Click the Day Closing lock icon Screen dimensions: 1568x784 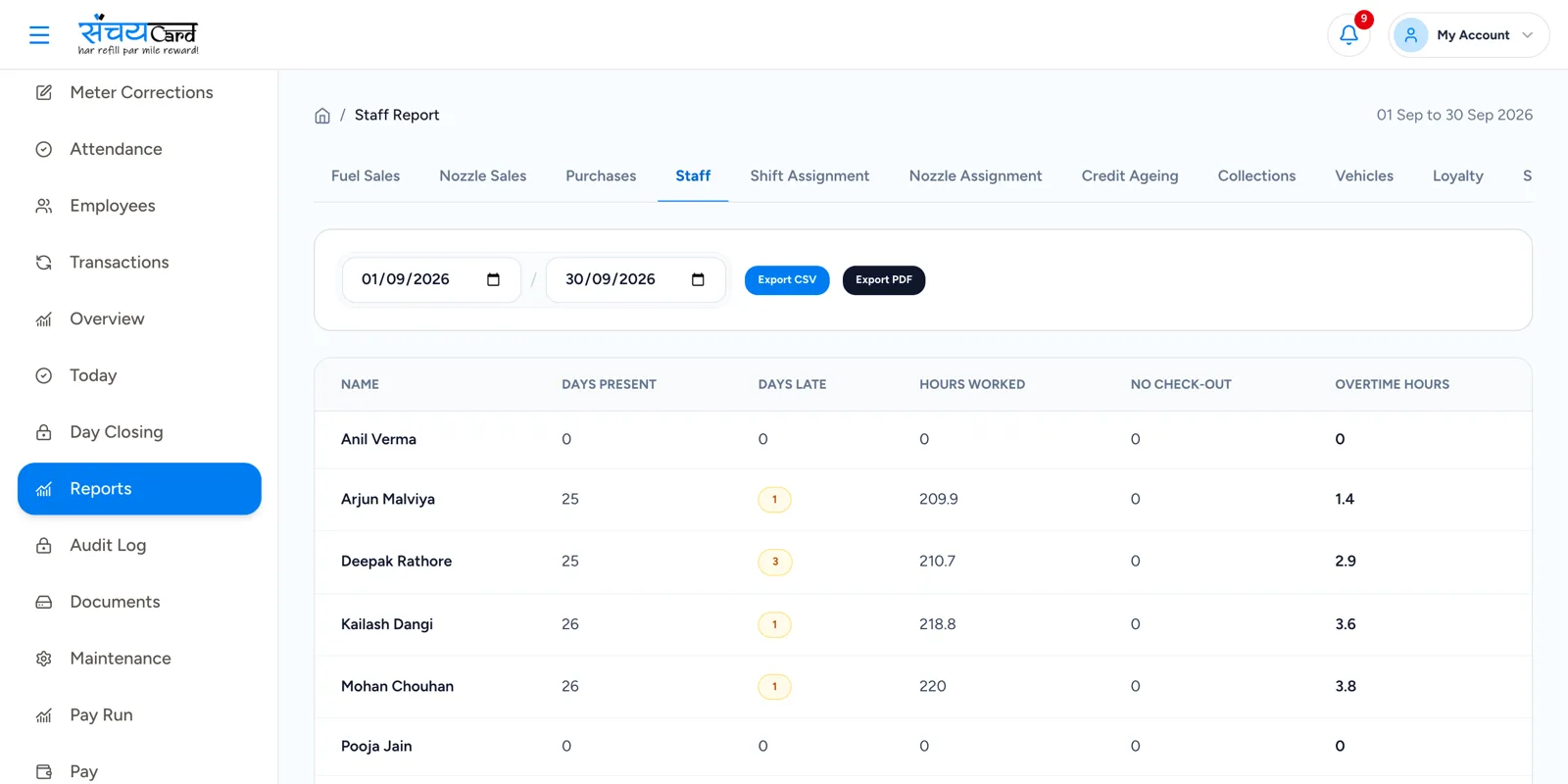(44, 432)
